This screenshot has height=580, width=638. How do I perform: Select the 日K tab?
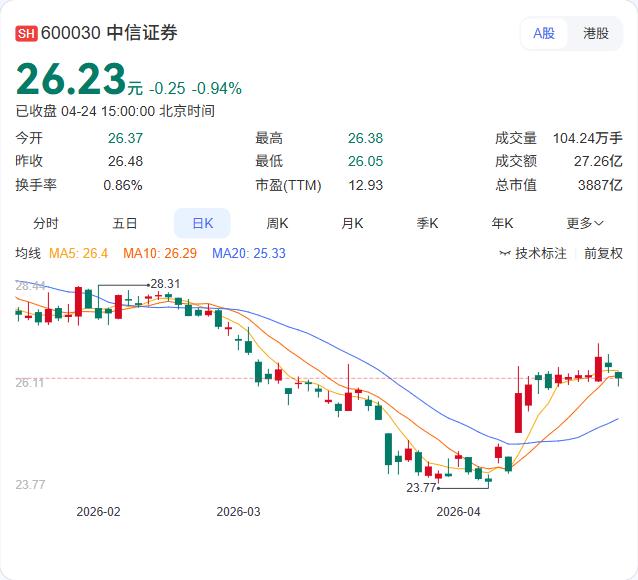(x=202, y=223)
